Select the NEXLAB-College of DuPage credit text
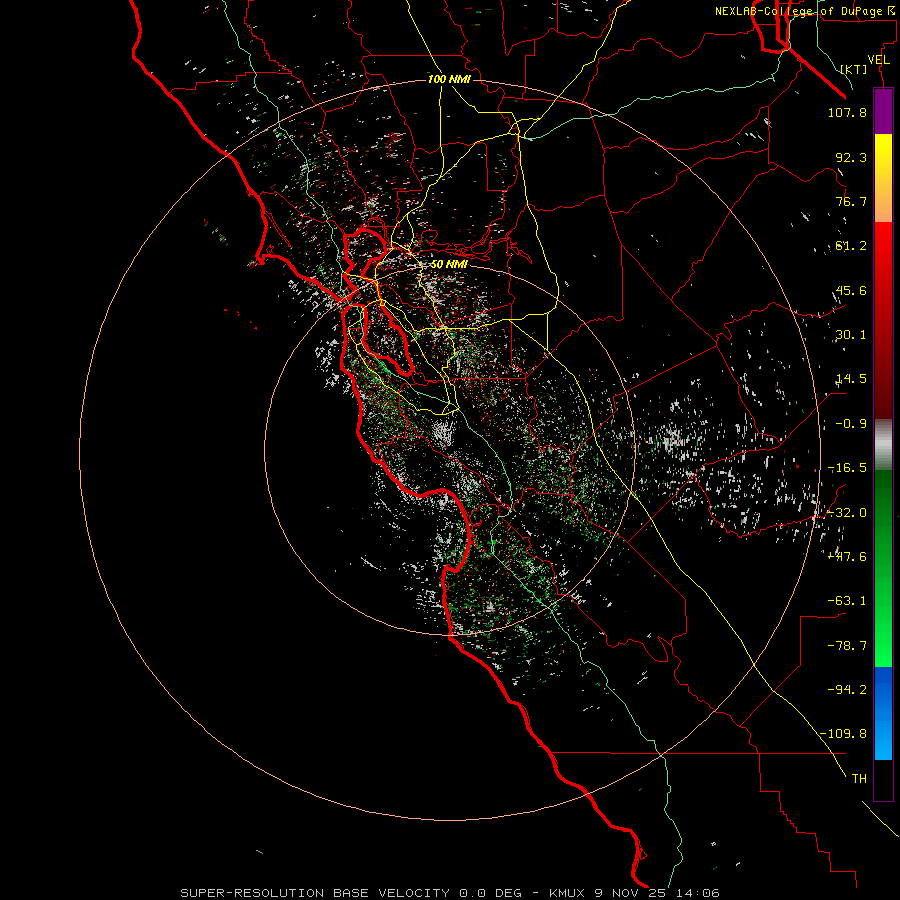The width and height of the screenshot is (900, 900). [x=804, y=11]
